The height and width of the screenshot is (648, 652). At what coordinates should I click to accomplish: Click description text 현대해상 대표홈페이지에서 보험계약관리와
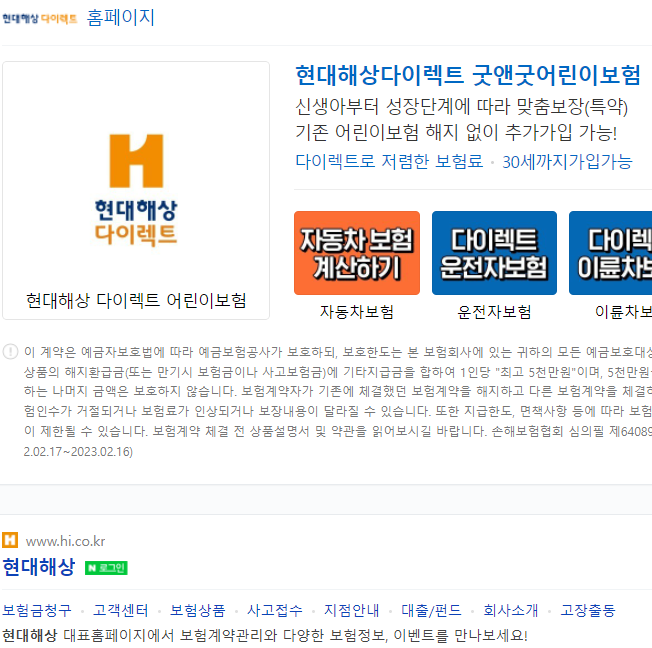point(140,636)
